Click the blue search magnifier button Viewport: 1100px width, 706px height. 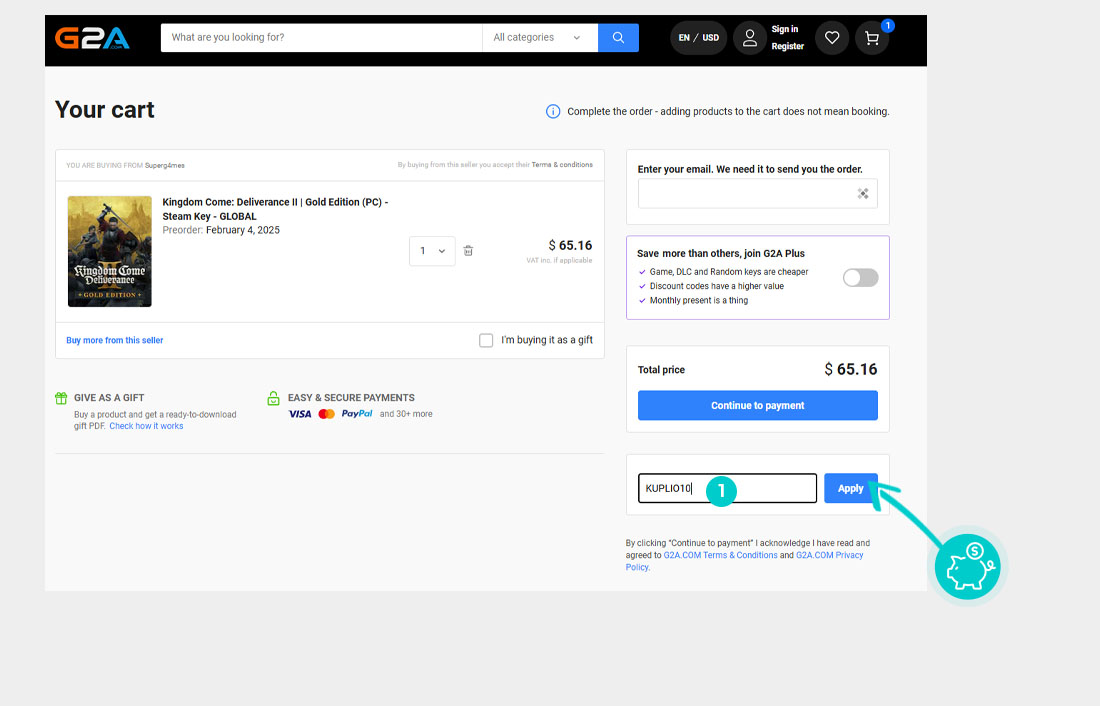(618, 38)
